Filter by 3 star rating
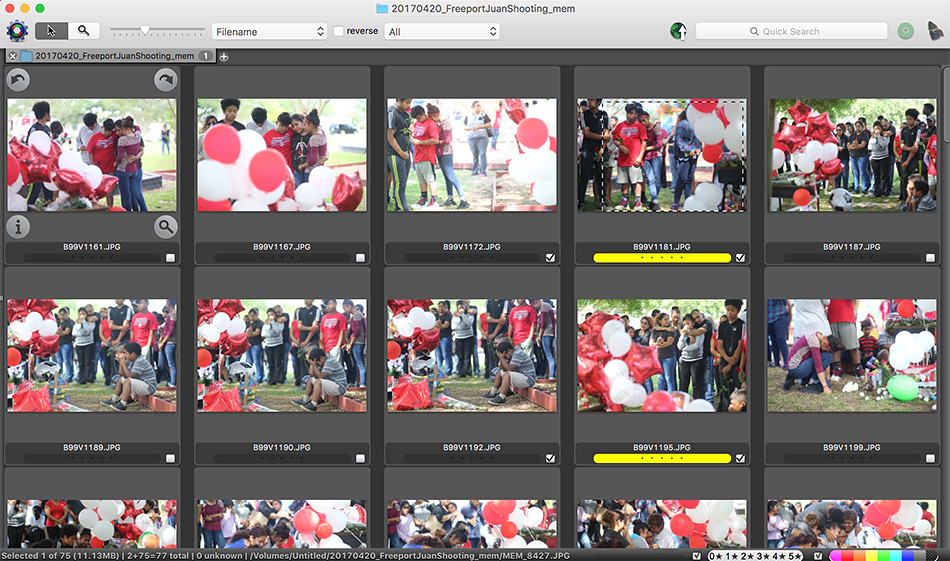950x561 pixels. (x=762, y=556)
